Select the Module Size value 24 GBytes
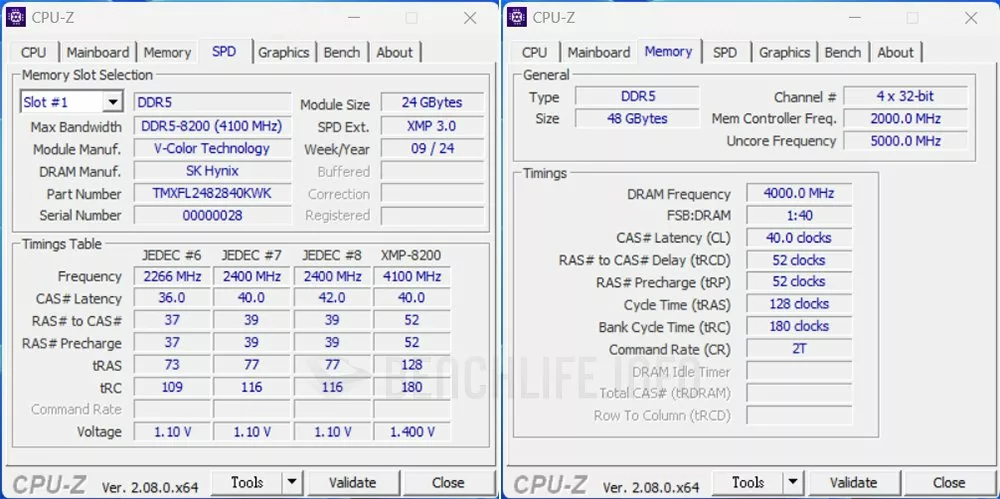 click(x=432, y=103)
